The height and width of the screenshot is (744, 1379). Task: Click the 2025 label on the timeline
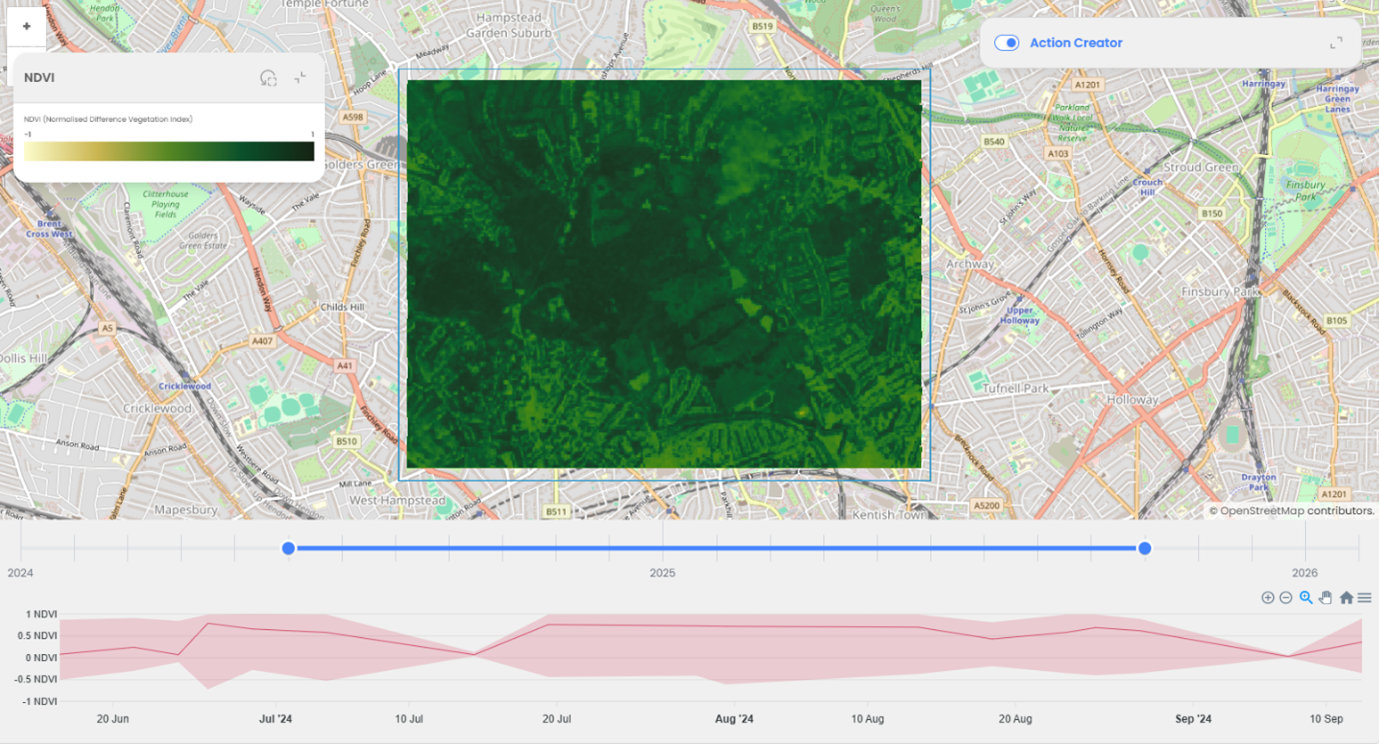pyautogui.click(x=662, y=573)
